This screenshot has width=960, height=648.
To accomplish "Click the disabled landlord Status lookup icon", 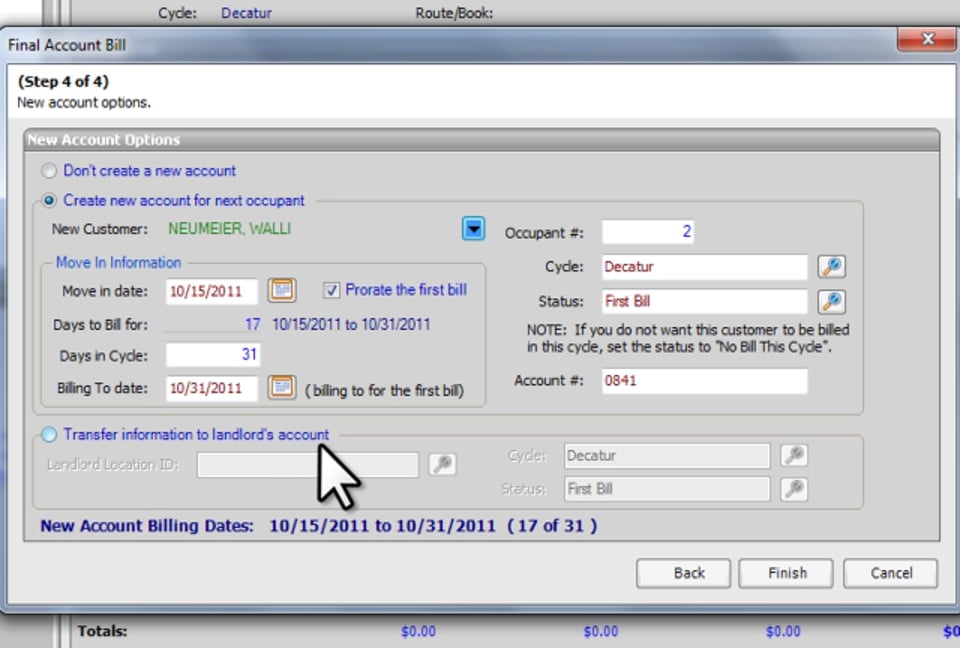I will (x=794, y=489).
